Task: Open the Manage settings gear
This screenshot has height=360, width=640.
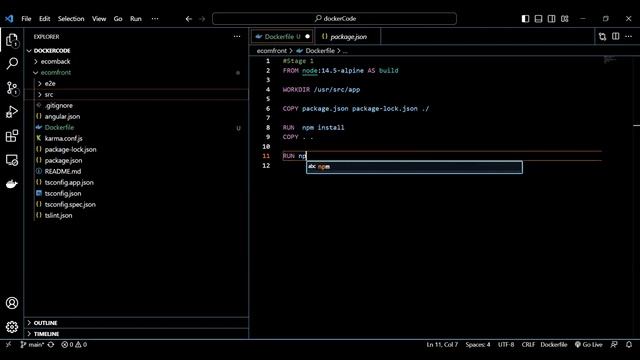Action: tap(12, 327)
